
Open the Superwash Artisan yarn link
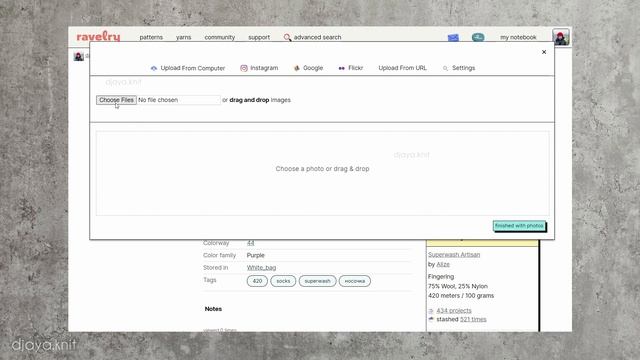pos(454,255)
